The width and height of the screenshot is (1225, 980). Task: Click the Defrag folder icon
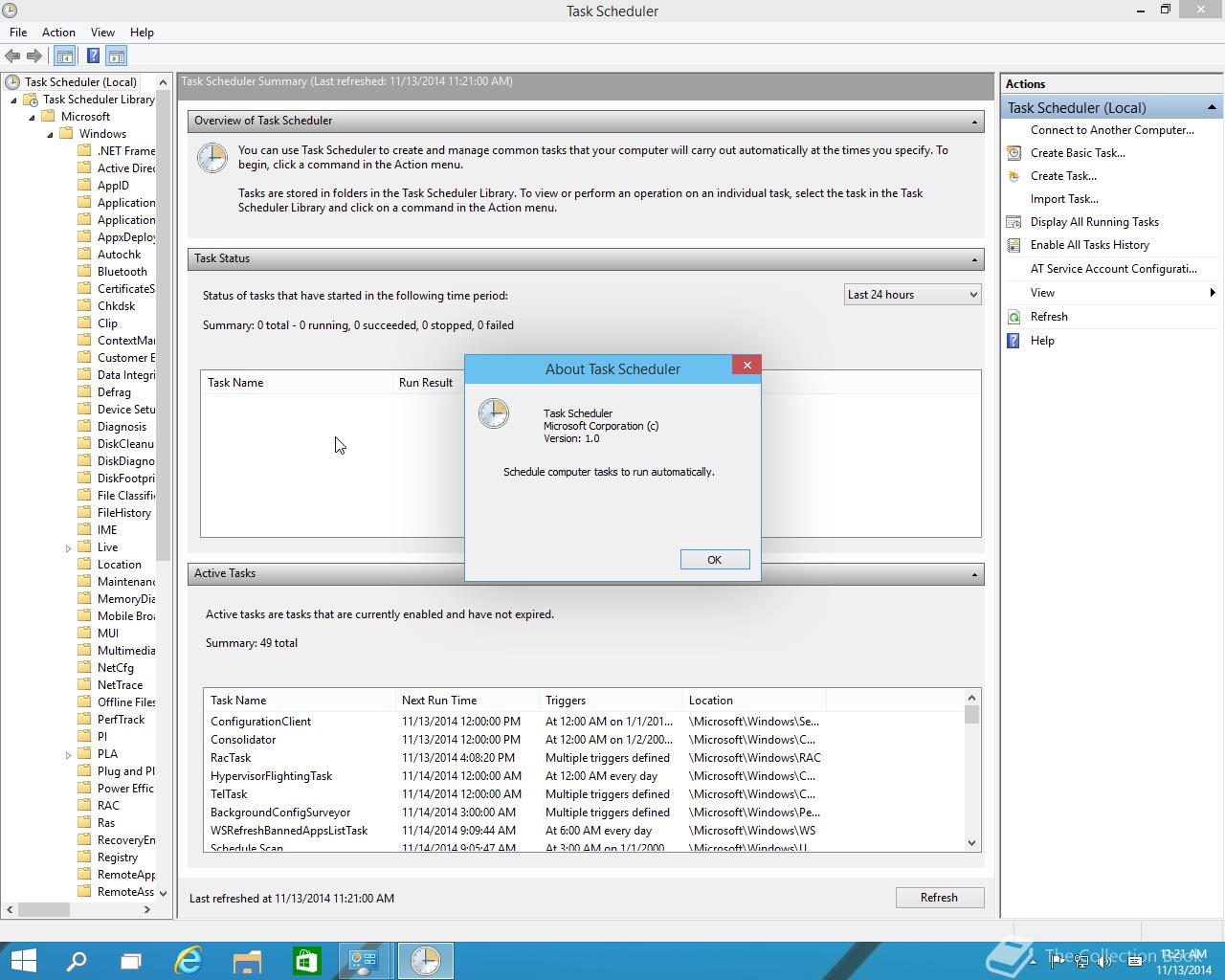[x=85, y=392]
